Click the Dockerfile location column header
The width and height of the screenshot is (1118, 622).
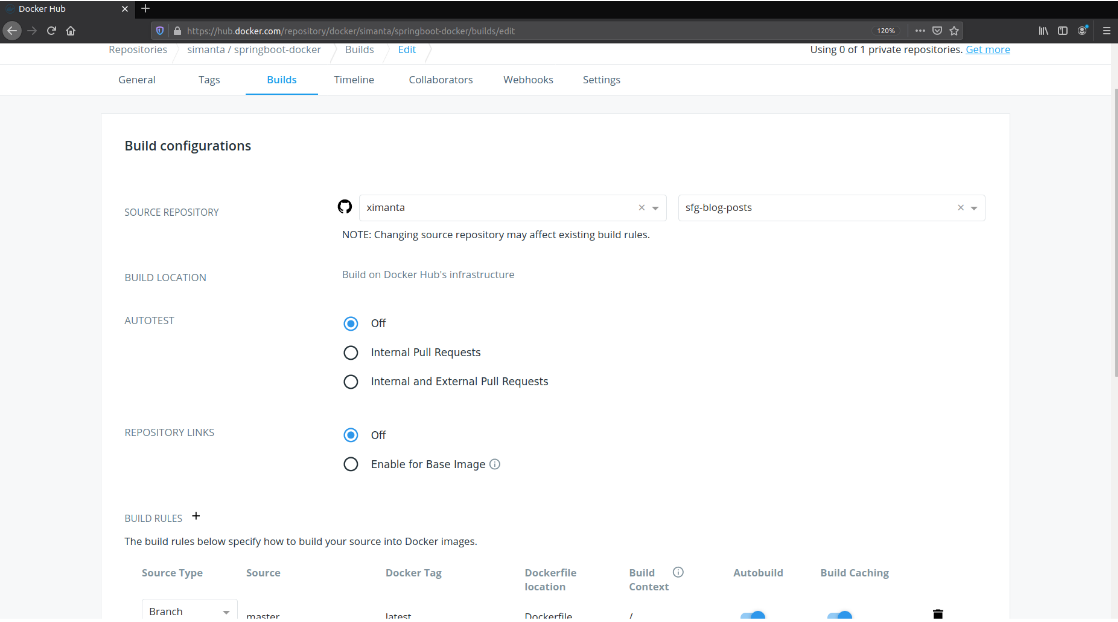550,580
